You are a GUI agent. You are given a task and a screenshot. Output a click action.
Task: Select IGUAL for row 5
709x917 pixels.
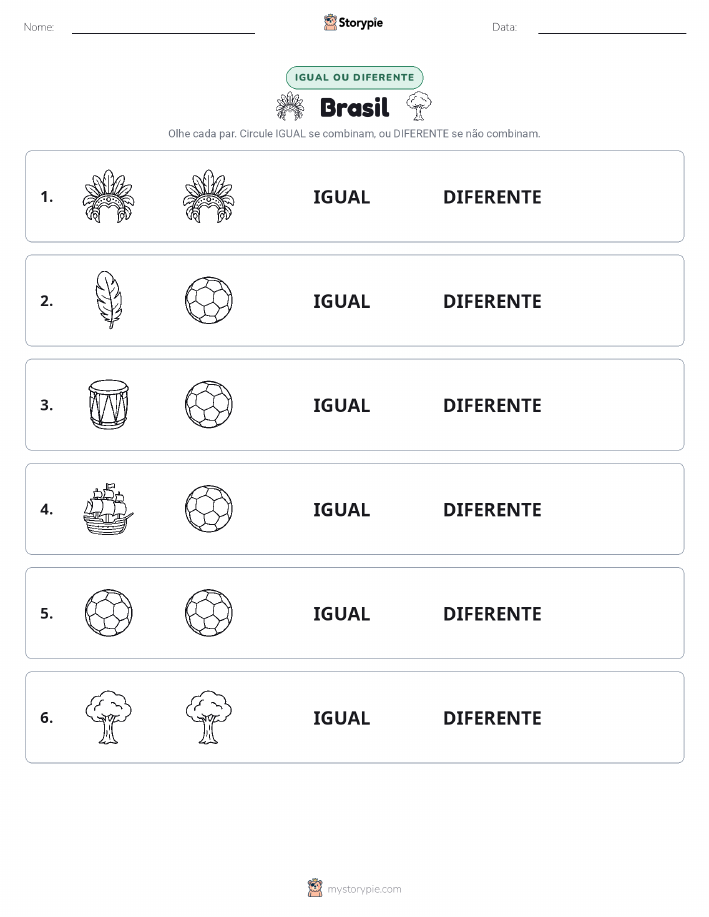342,613
